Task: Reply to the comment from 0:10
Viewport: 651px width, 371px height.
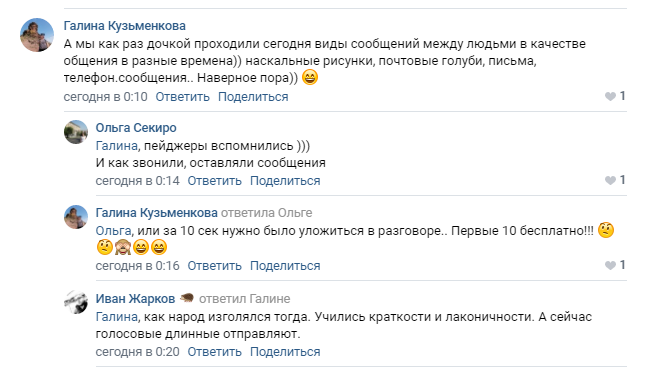Action: [182, 97]
